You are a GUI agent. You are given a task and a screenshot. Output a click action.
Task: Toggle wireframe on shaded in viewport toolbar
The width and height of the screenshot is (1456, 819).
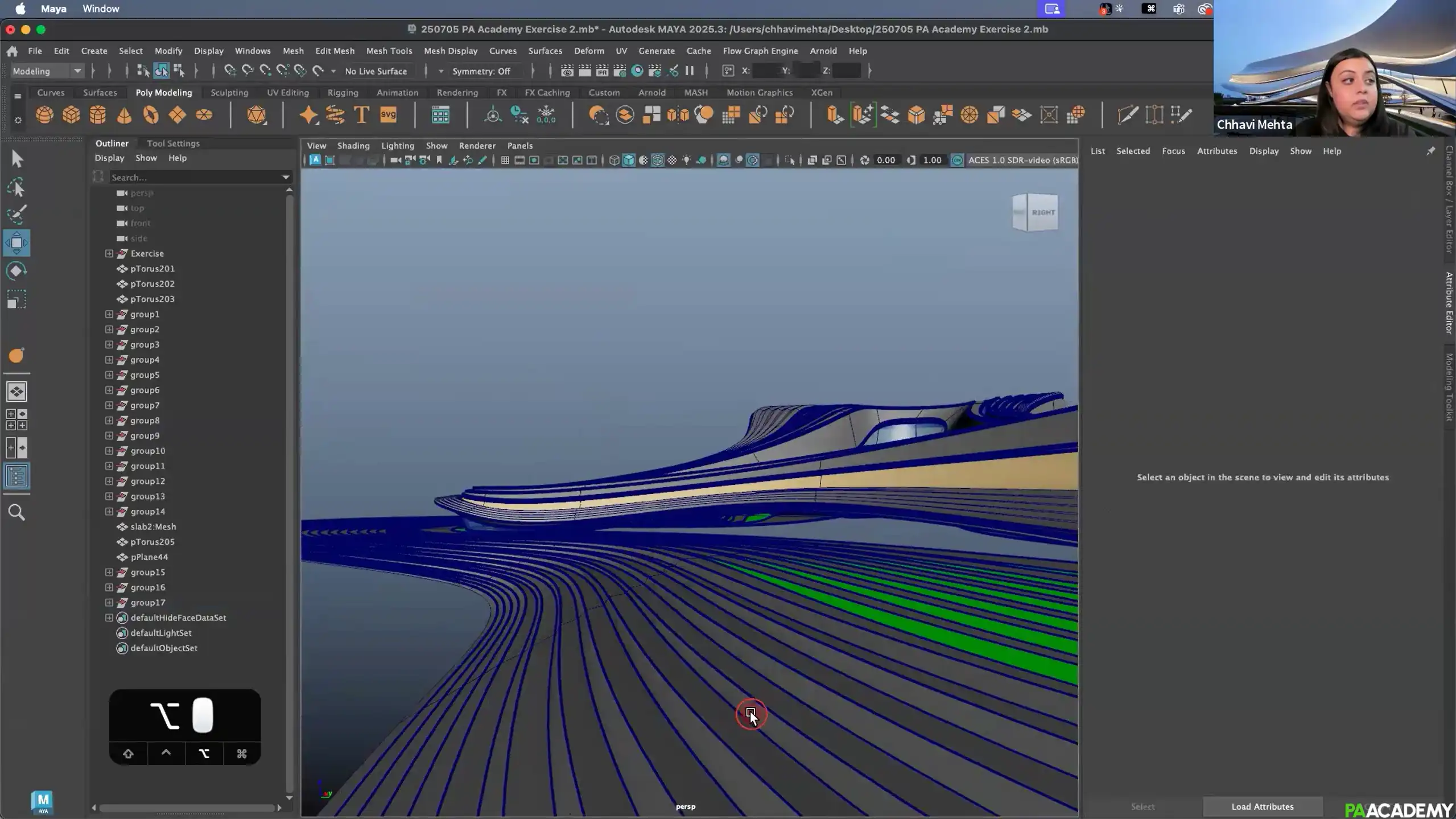point(657,160)
